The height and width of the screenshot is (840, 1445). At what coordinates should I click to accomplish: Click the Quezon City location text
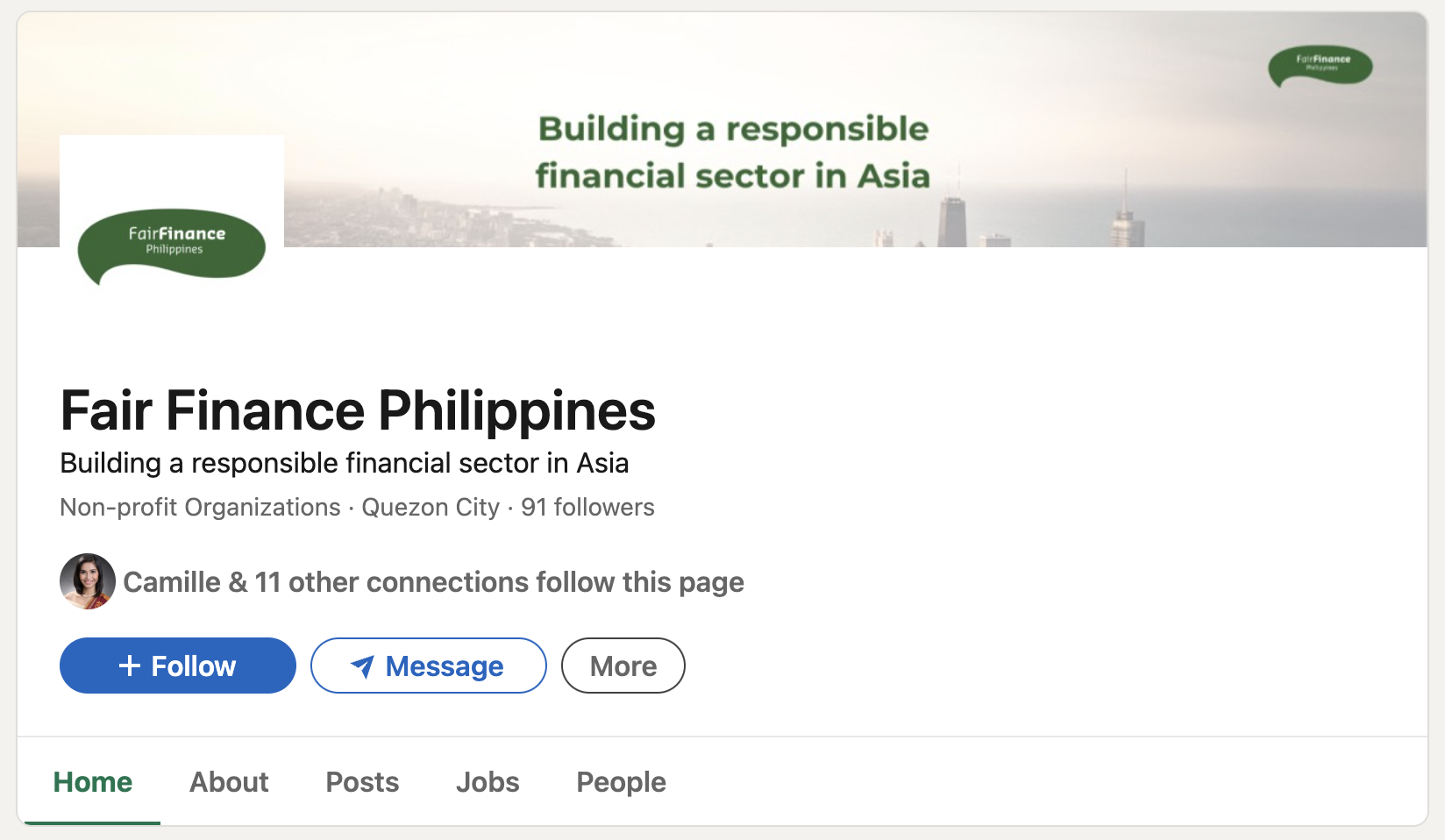click(431, 507)
